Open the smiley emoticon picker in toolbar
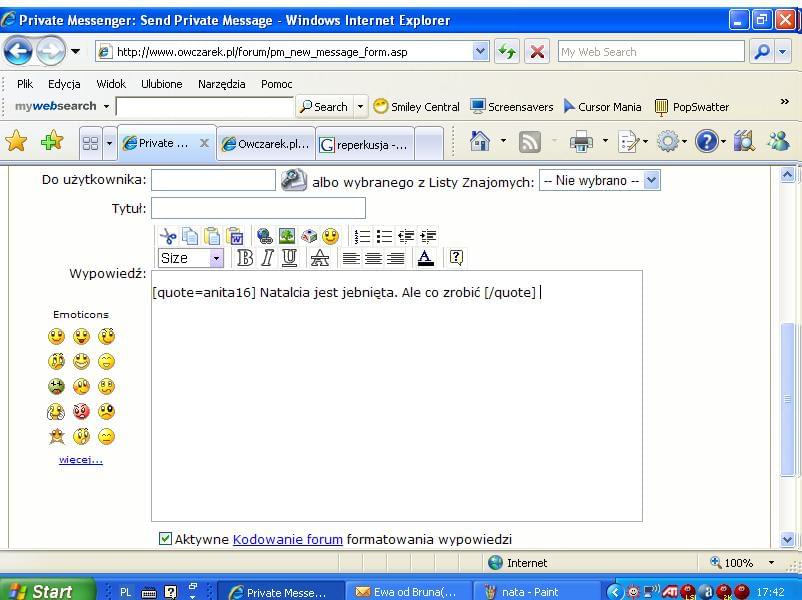802x600 pixels. click(x=330, y=236)
